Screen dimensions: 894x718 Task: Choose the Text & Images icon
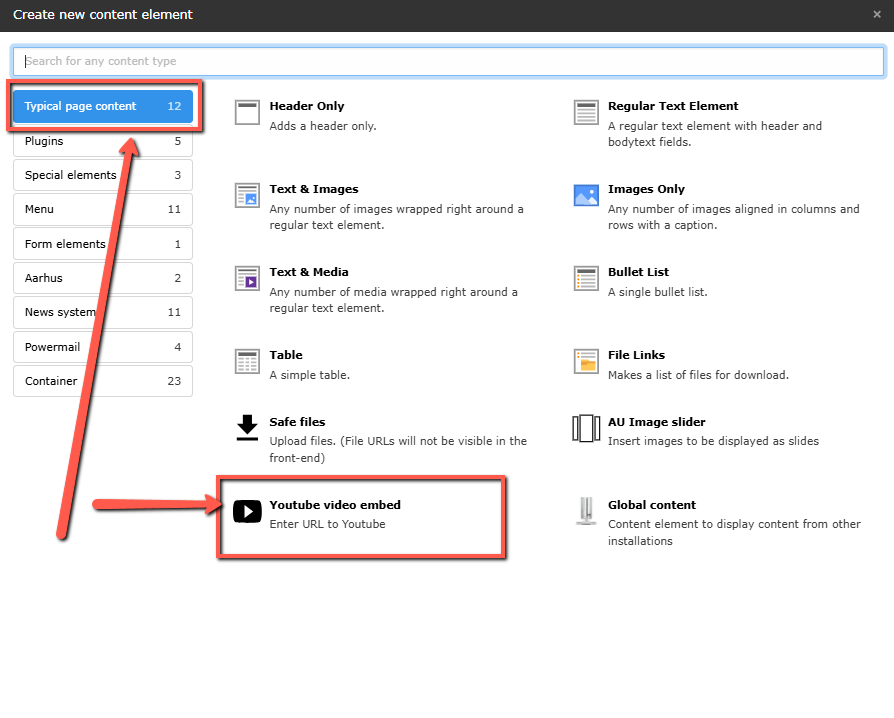point(247,195)
